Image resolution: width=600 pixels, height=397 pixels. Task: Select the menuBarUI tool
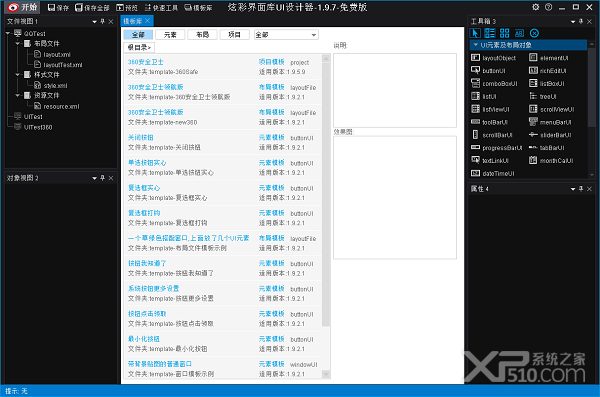click(x=550, y=122)
